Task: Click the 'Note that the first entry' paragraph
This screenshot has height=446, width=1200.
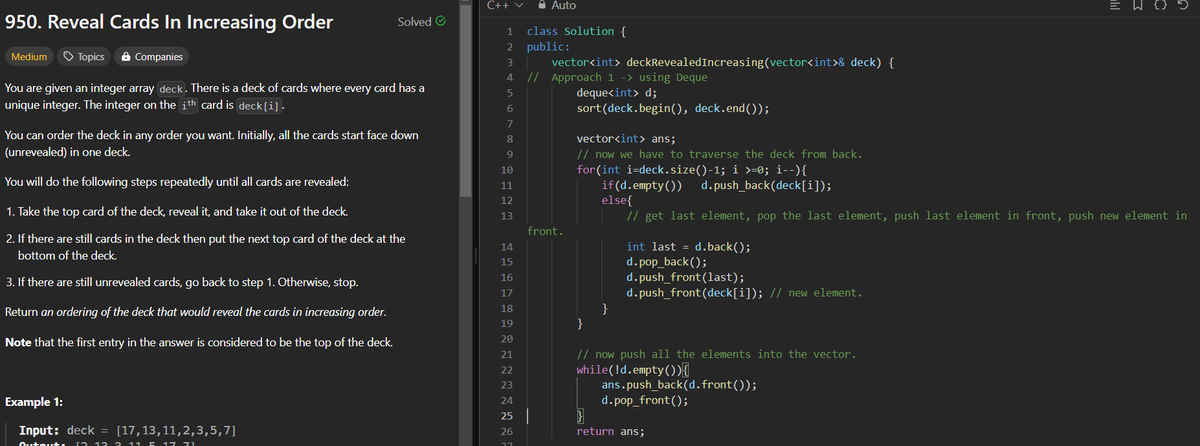Action: click(x=198, y=342)
